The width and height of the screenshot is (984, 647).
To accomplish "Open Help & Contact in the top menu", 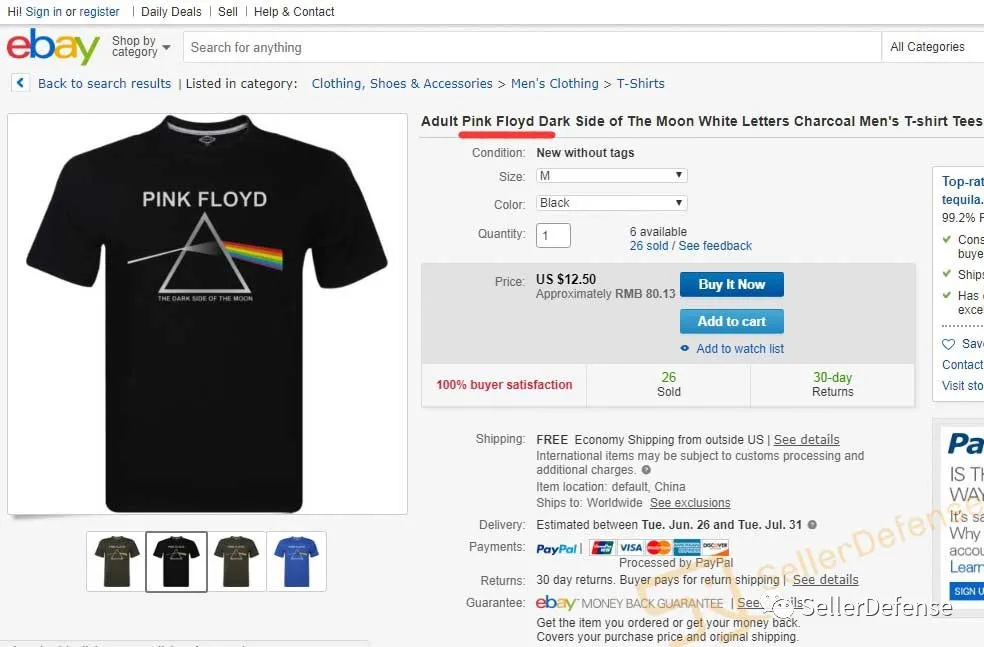I will coord(294,12).
